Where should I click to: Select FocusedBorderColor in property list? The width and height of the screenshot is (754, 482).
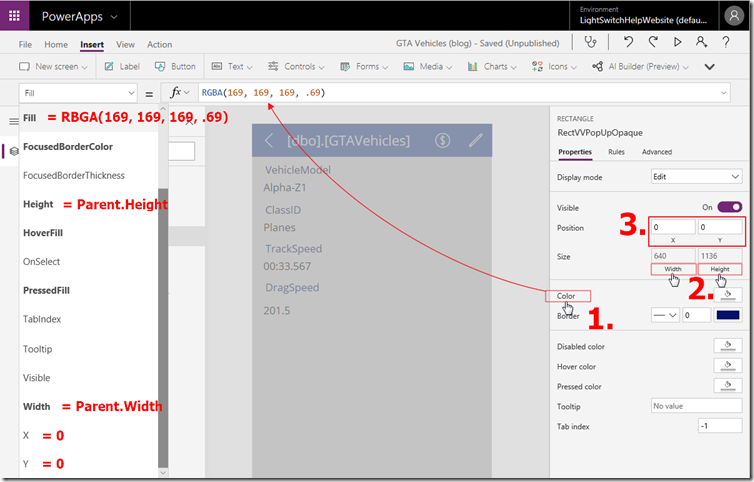68,147
